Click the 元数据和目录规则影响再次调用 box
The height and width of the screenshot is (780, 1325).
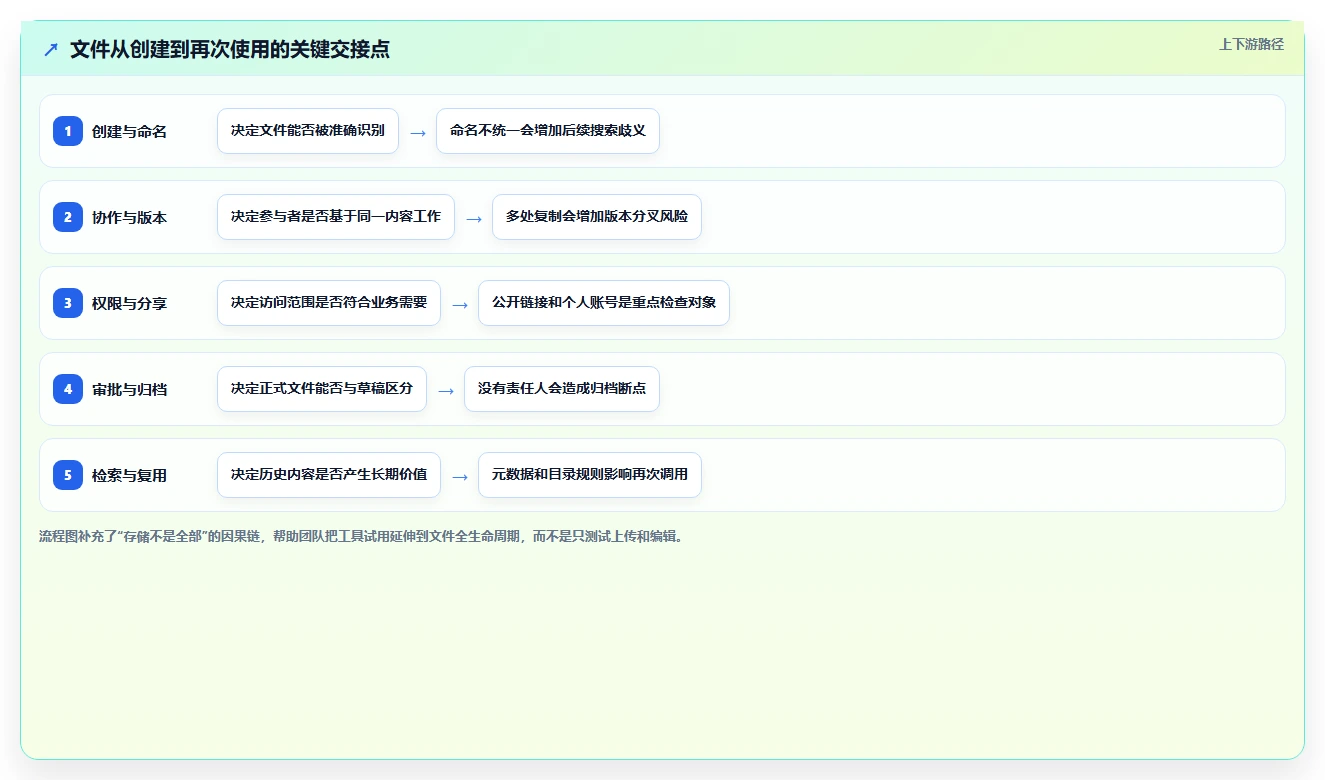tap(590, 475)
